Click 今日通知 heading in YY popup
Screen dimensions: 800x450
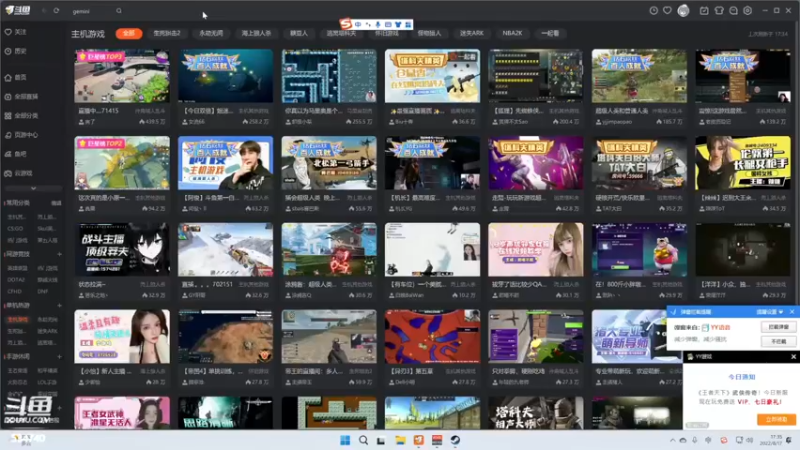coord(741,377)
